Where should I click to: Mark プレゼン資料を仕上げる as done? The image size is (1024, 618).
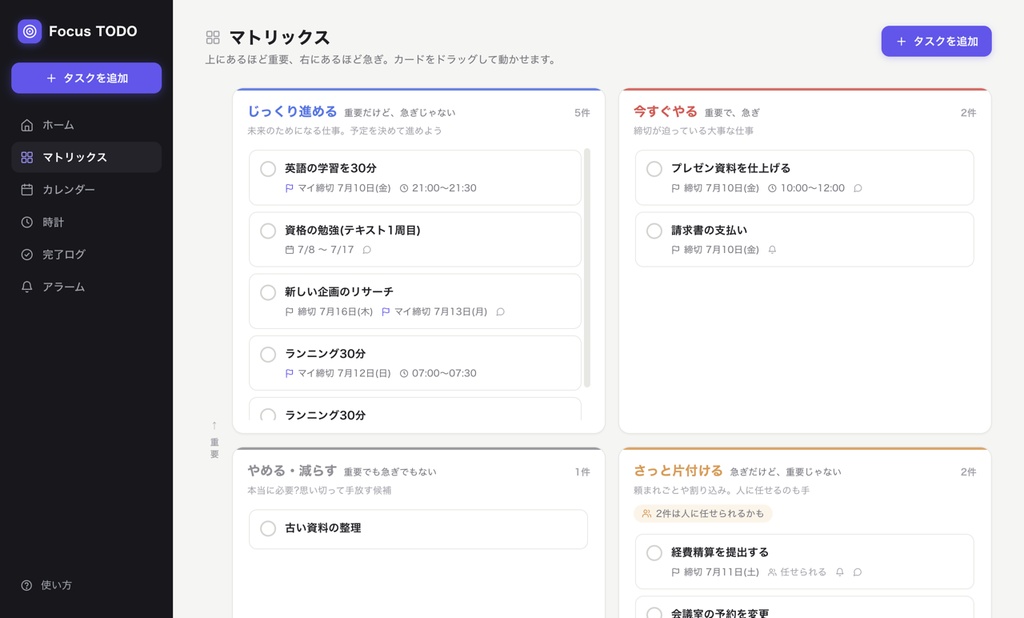pos(654,169)
